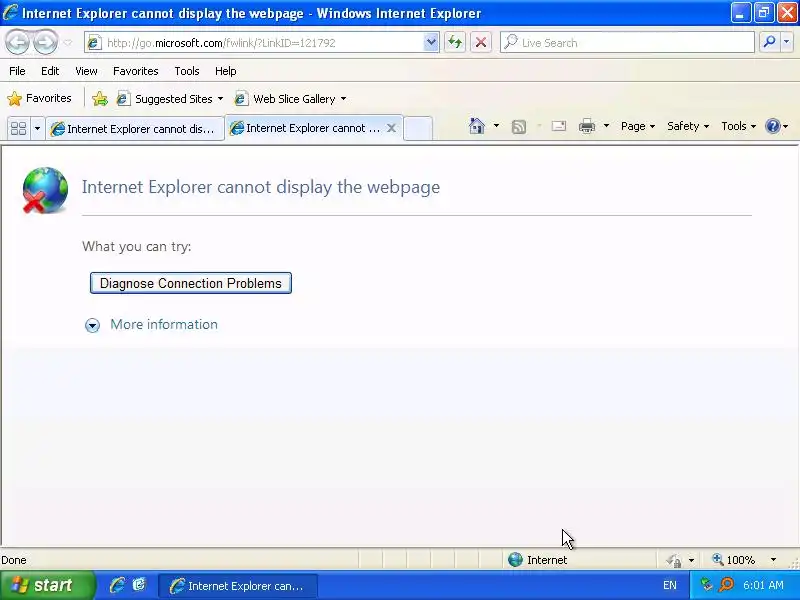
Task: Launch Internet Explorer from Quick Launch
Action: [117, 585]
